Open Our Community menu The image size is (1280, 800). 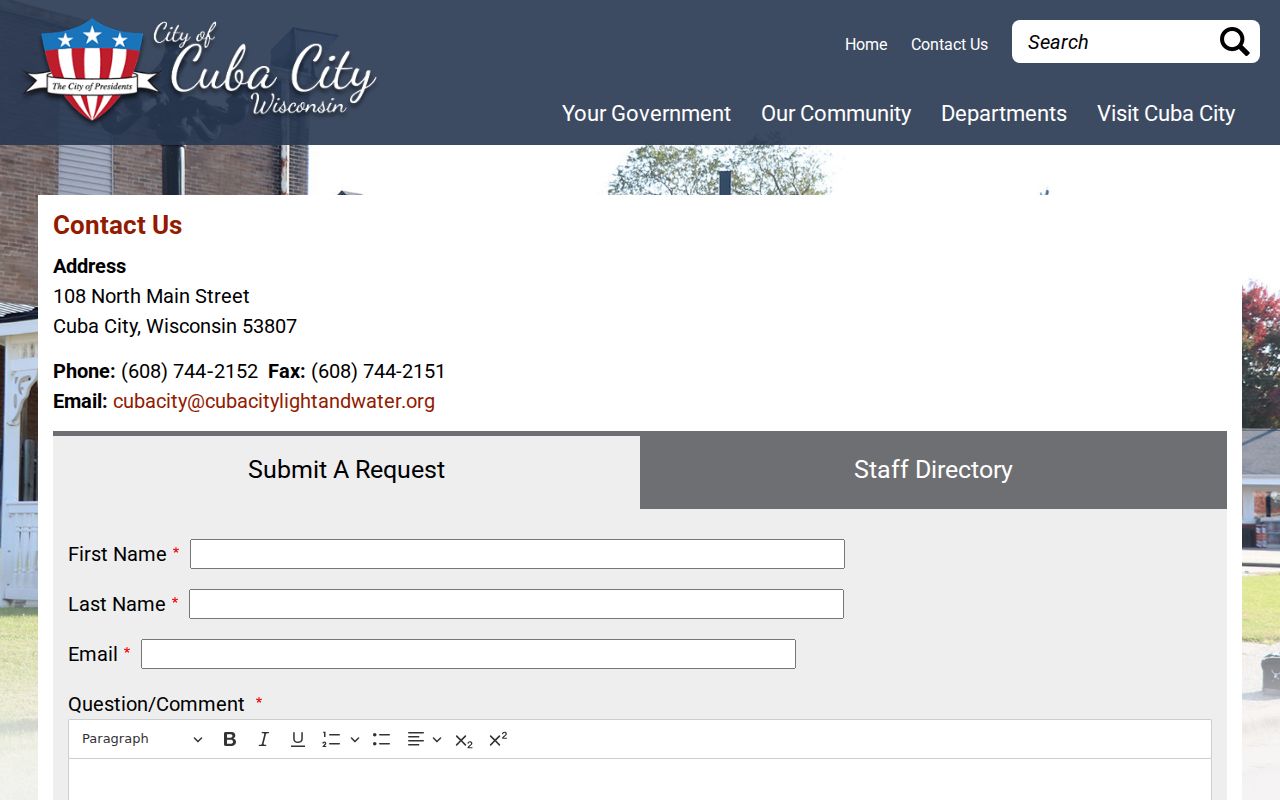[836, 113]
